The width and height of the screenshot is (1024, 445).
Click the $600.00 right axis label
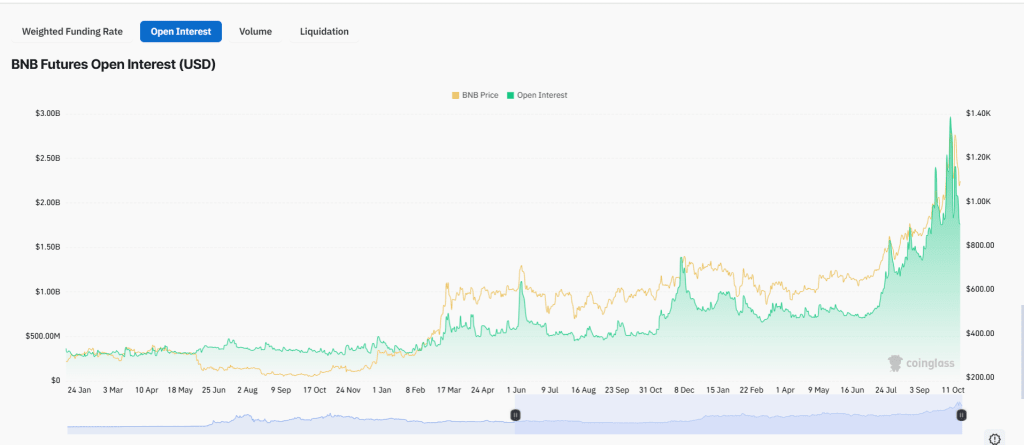coord(981,289)
